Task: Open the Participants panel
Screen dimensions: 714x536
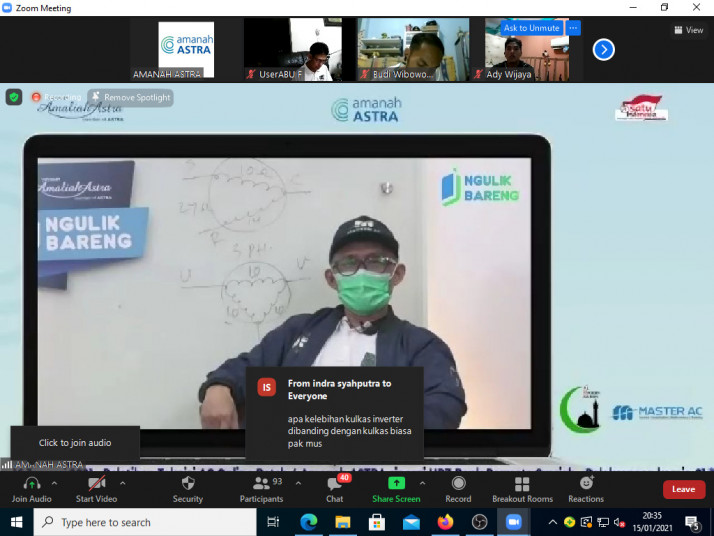Action: (260, 484)
